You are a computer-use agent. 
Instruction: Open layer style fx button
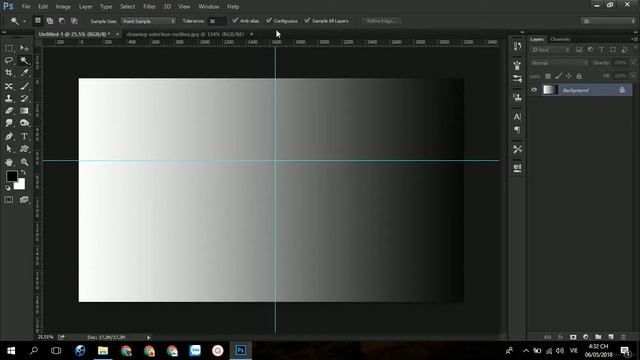pyautogui.click(x=560, y=337)
